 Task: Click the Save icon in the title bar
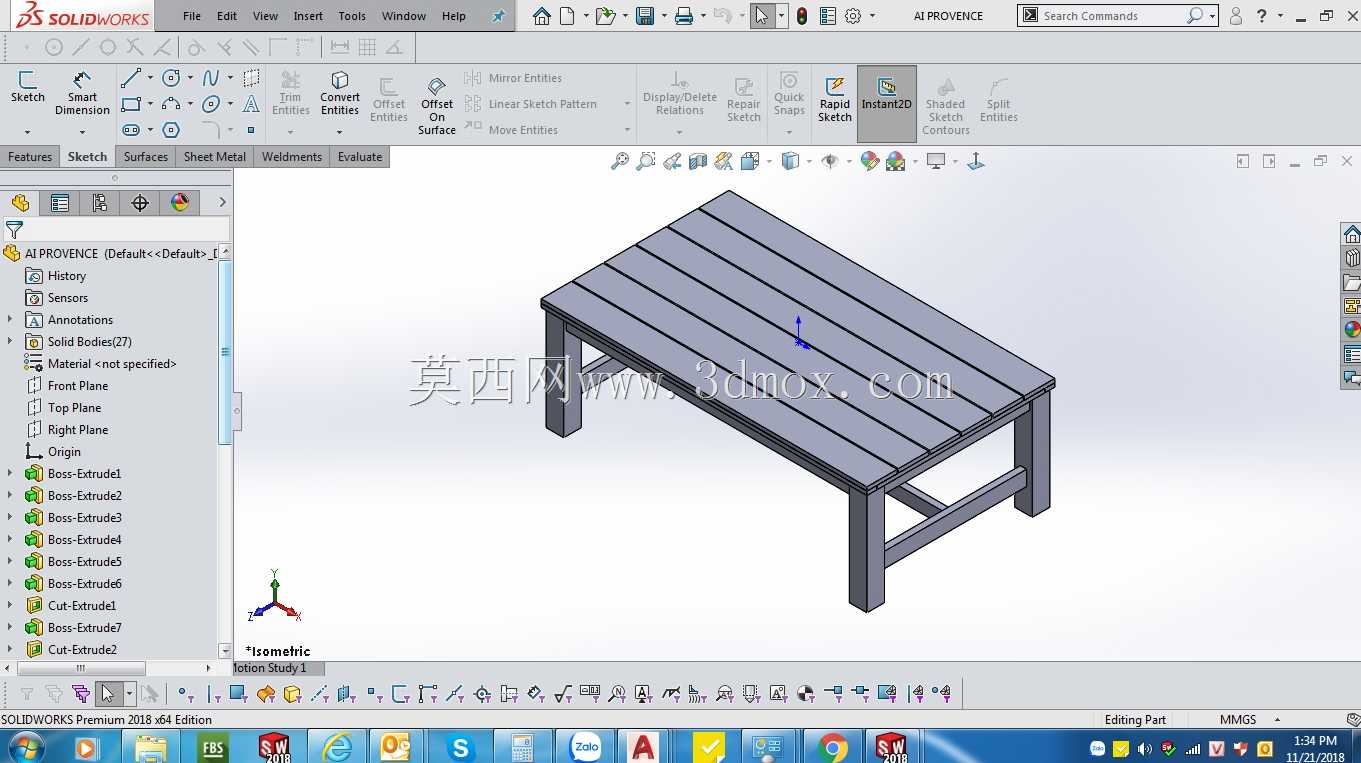(645, 16)
